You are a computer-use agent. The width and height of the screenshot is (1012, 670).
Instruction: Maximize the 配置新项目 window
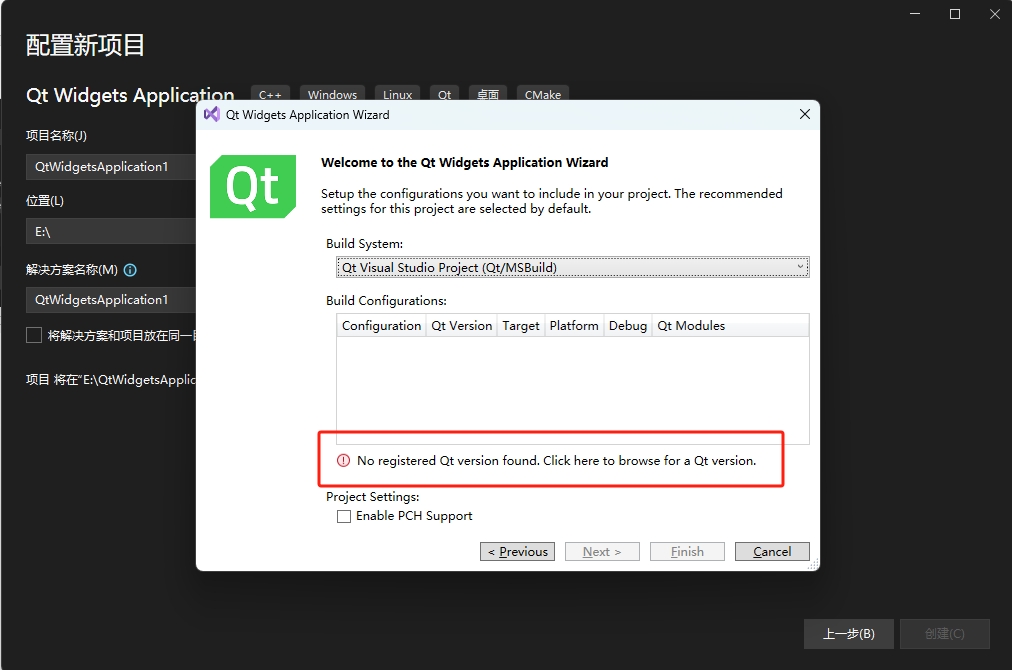[x=955, y=14]
